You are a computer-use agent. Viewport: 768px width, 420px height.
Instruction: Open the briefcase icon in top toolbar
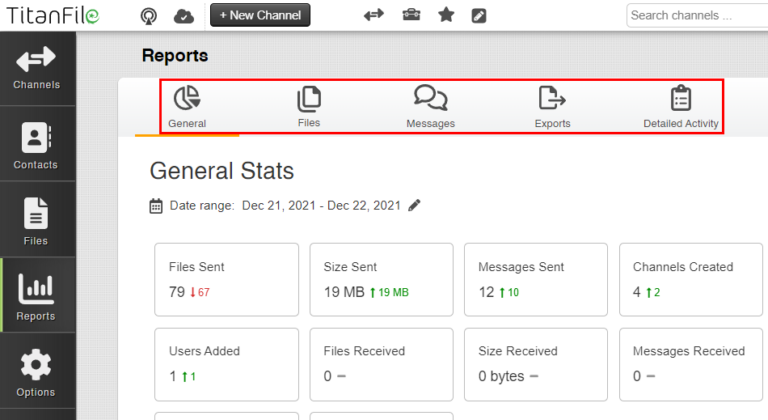coord(411,15)
